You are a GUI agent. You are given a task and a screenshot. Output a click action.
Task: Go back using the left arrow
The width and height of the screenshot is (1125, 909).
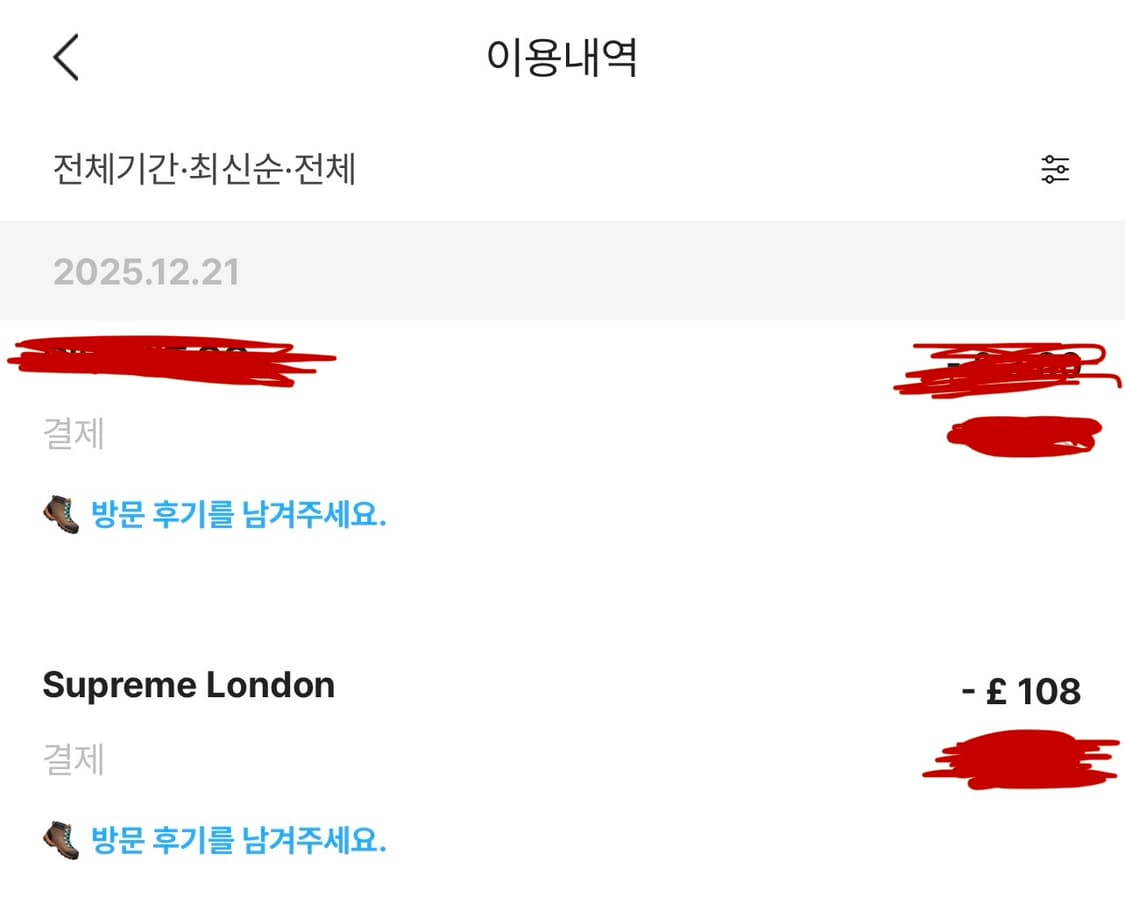[x=66, y=57]
